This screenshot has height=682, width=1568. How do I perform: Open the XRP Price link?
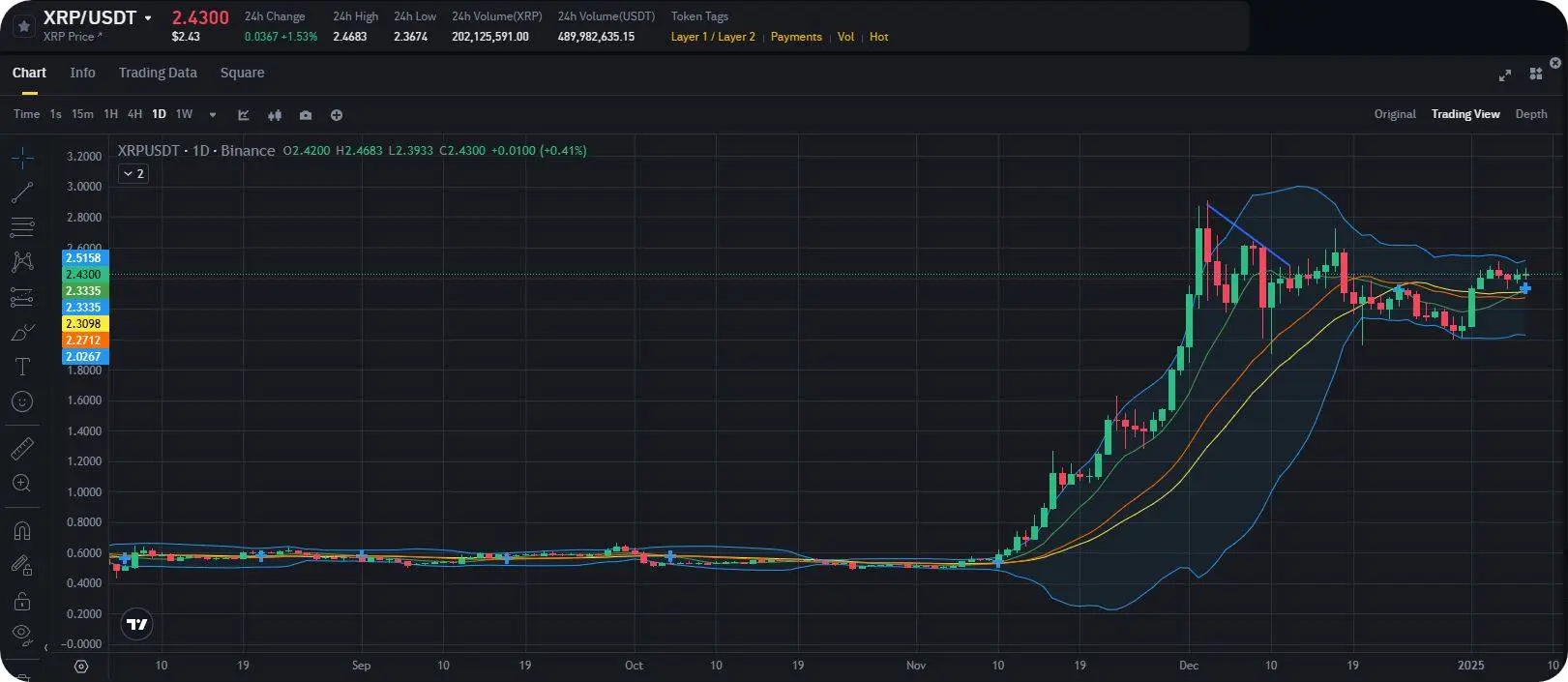point(73,37)
